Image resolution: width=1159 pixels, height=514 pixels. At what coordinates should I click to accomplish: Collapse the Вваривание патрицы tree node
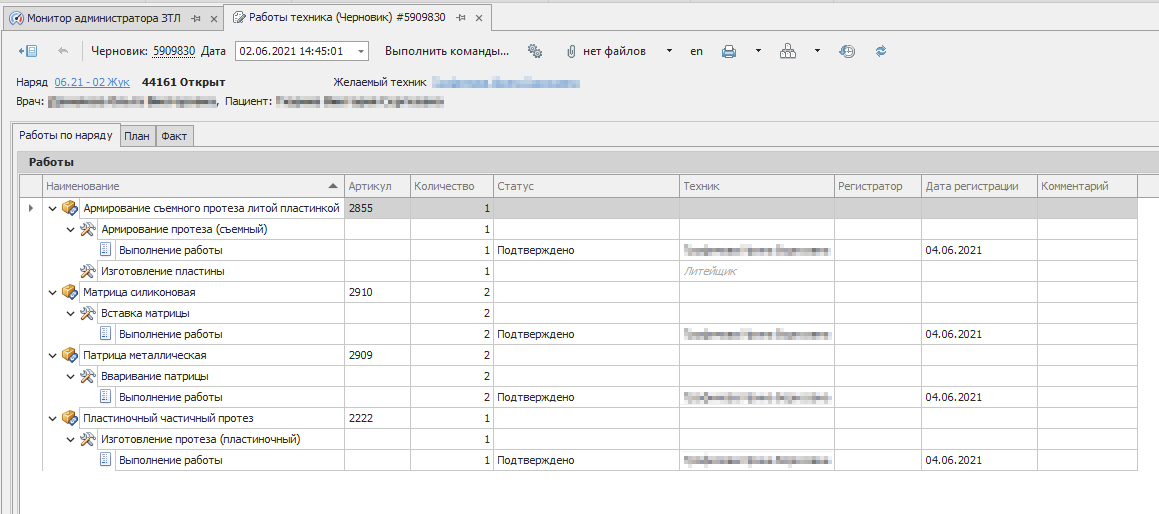pos(70,377)
